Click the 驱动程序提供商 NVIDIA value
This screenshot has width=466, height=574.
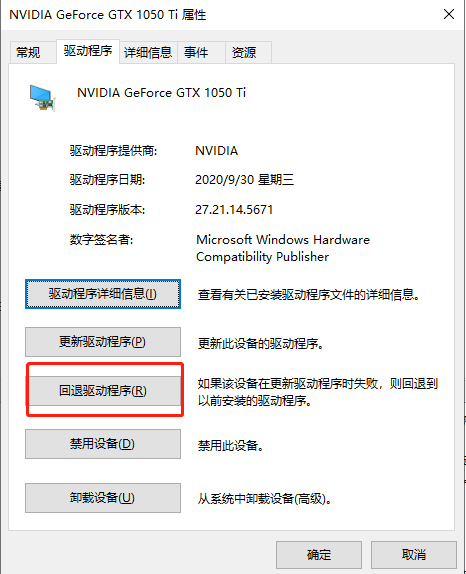tap(217, 150)
